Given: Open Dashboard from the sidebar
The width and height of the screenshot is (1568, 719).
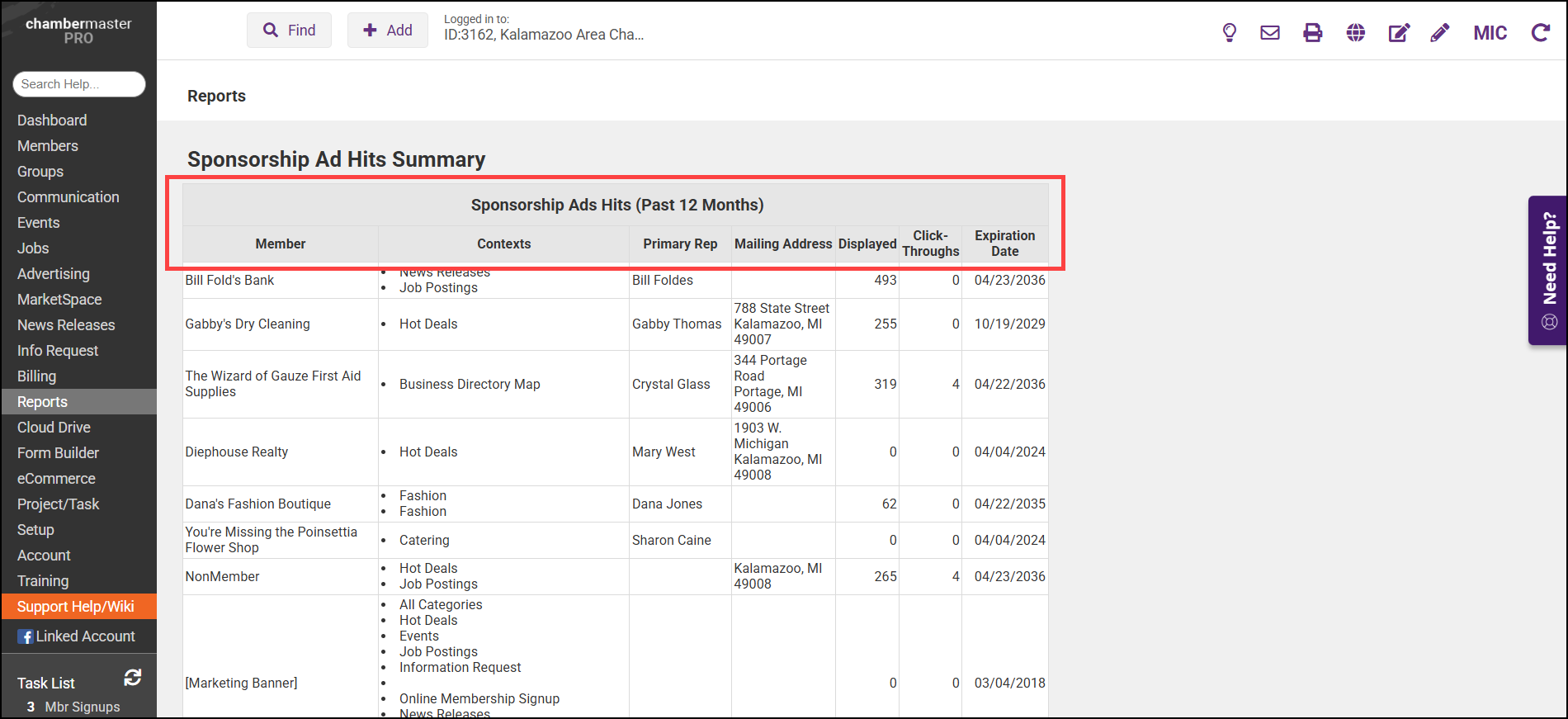Looking at the screenshot, I should [52, 121].
